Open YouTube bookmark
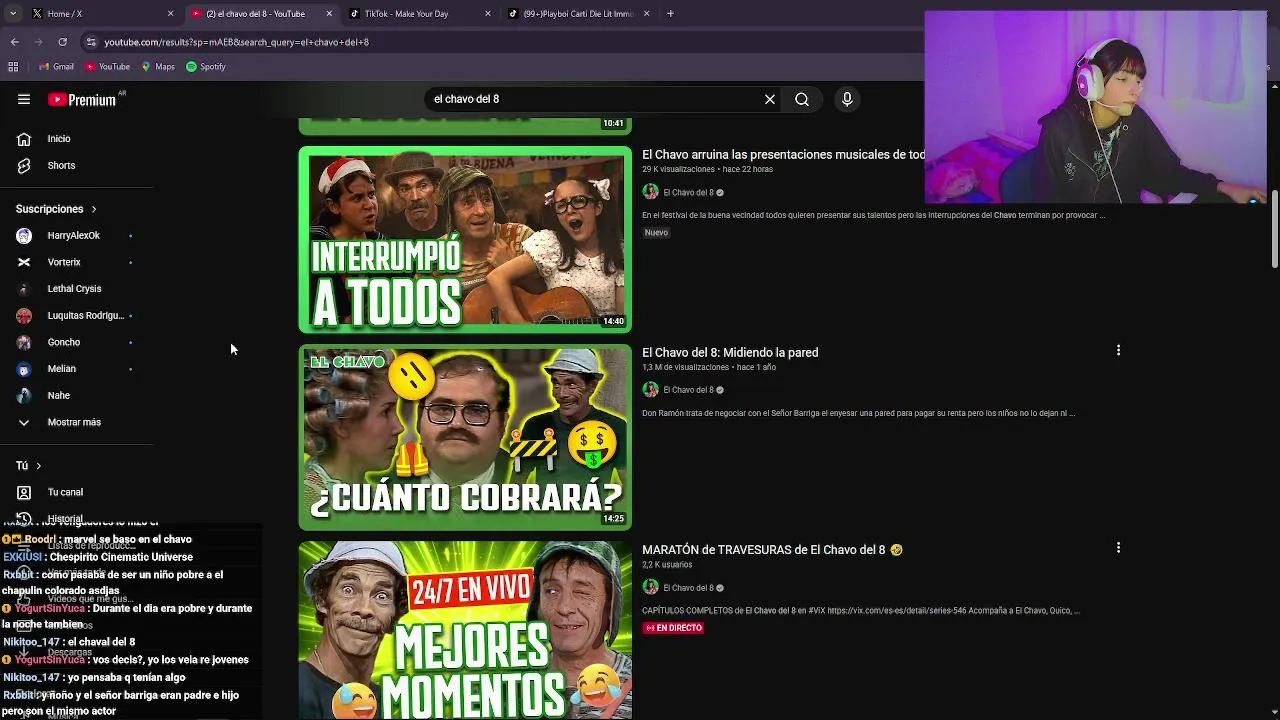This screenshot has height=720, width=1280. (x=107, y=67)
